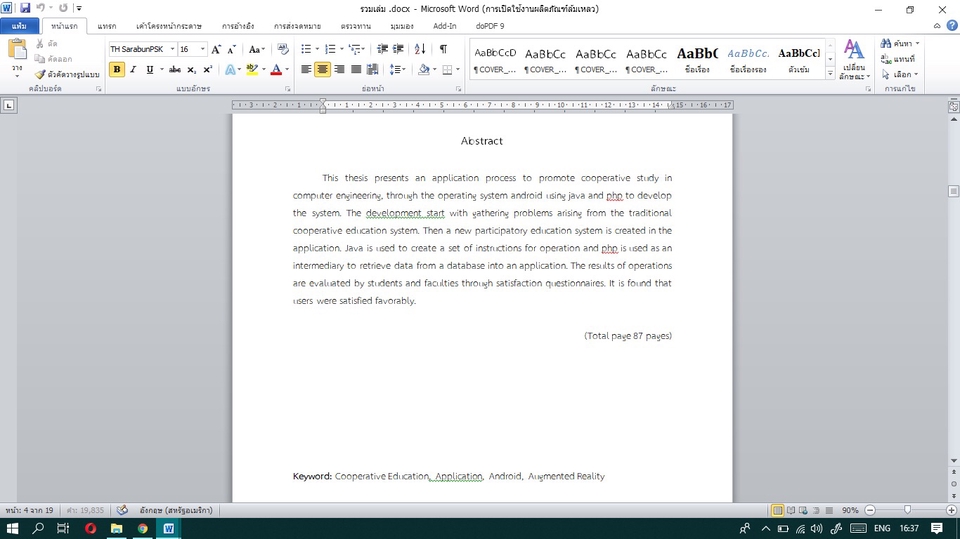This screenshot has width=960, height=539.
Task: Click text highlight color button
Action: pyautogui.click(x=252, y=69)
